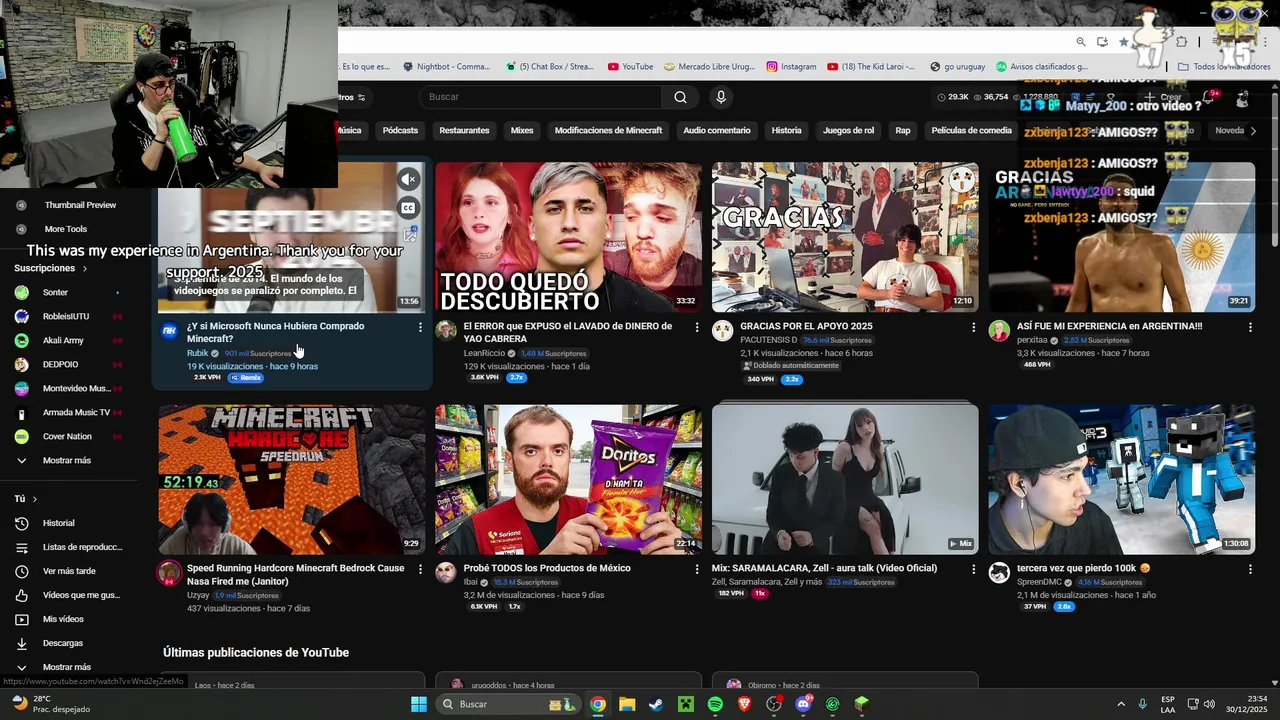
Task: Open Chrome extensions puzzle icon
Action: coord(1181,42)
